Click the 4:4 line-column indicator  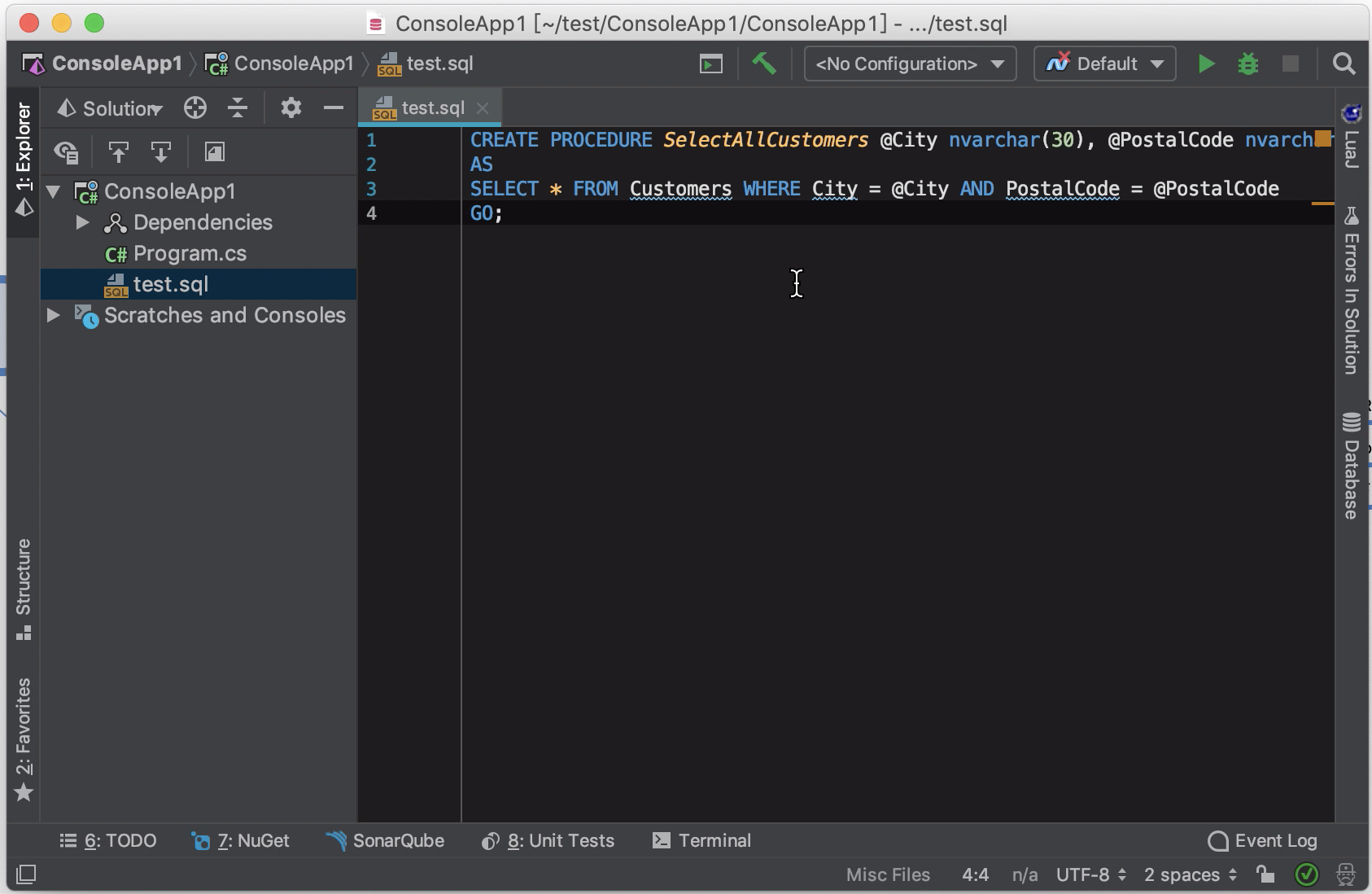pos(975,874)
